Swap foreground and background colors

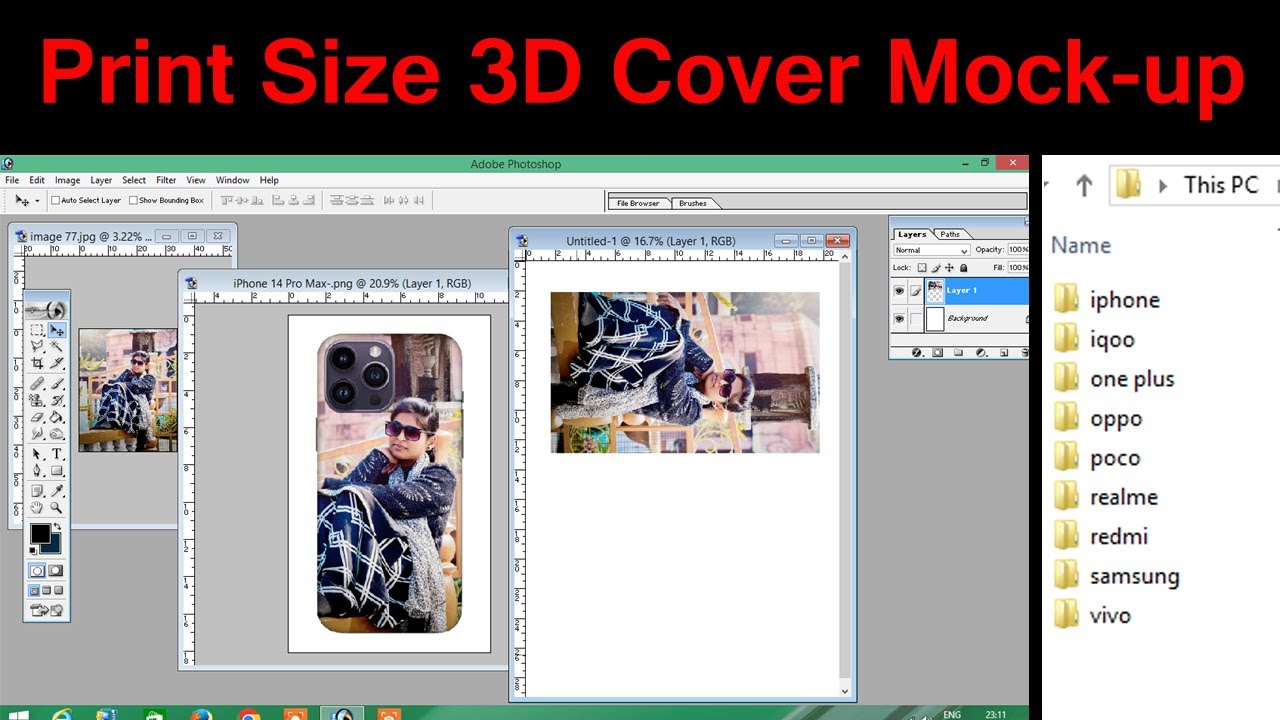[57, 526]
